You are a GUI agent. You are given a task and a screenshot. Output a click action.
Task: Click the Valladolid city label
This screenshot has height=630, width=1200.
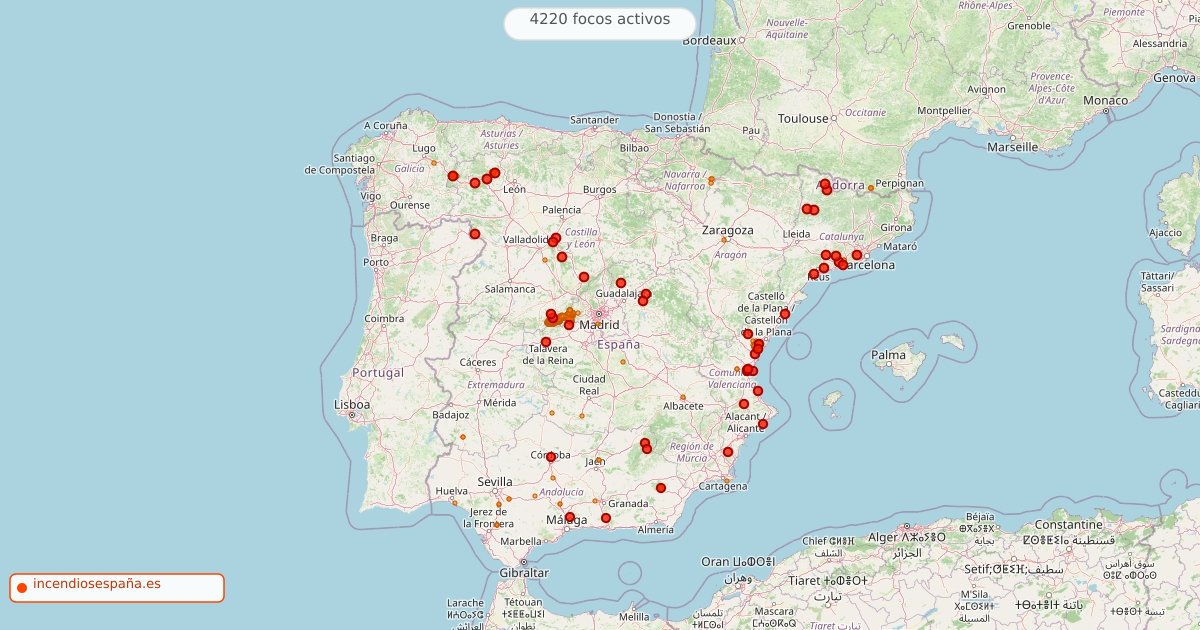[x=527, y=240]
